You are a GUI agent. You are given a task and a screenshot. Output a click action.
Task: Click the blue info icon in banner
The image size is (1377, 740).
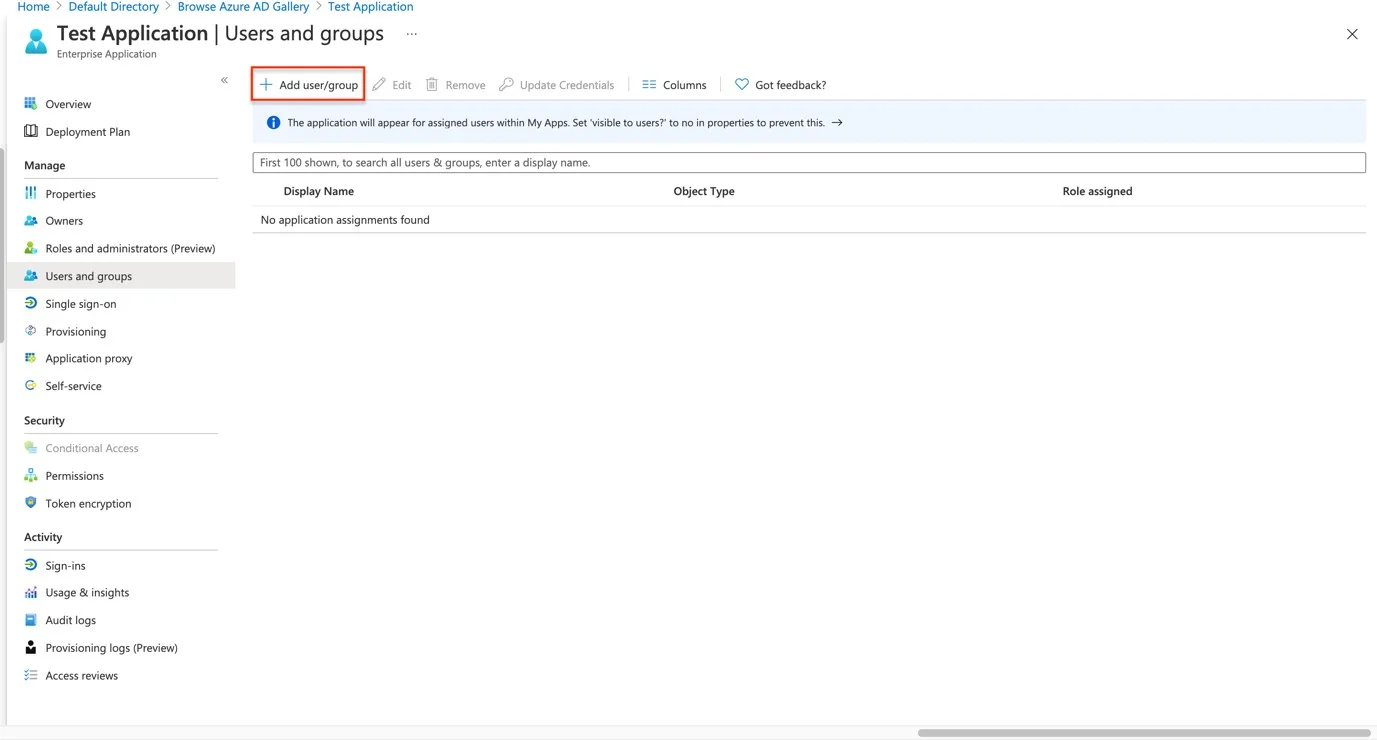273,123
